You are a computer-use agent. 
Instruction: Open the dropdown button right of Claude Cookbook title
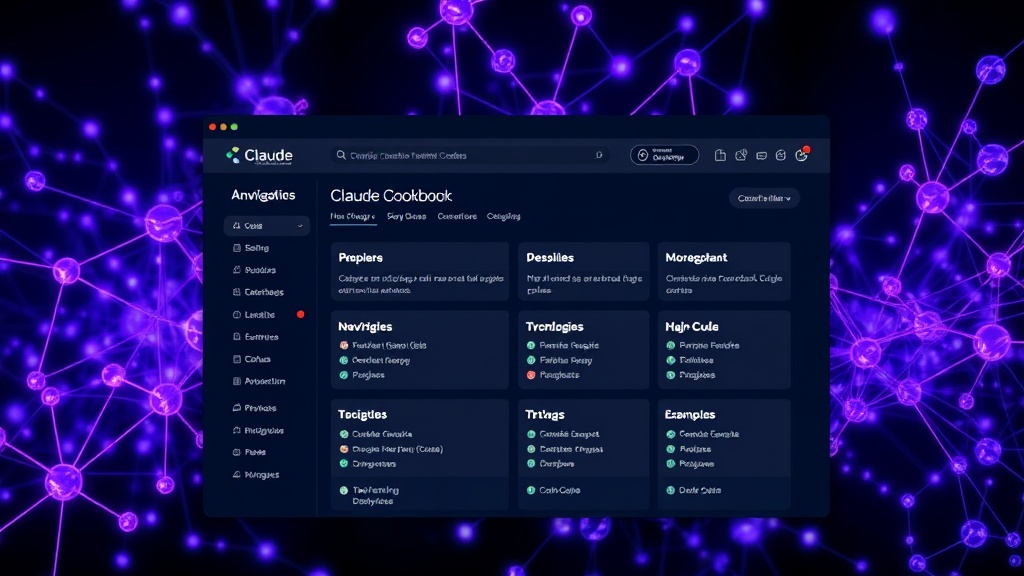click(764, 198)
